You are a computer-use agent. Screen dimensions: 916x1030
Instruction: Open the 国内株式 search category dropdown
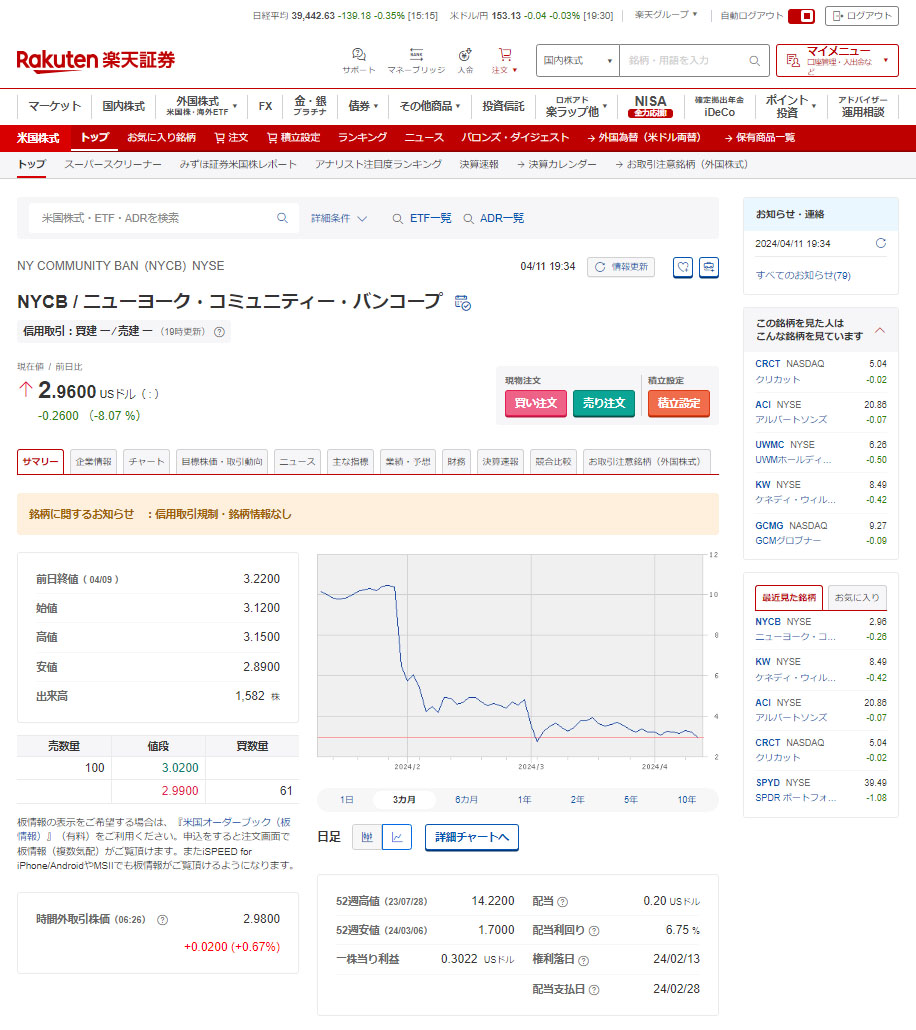coord(577,60)
